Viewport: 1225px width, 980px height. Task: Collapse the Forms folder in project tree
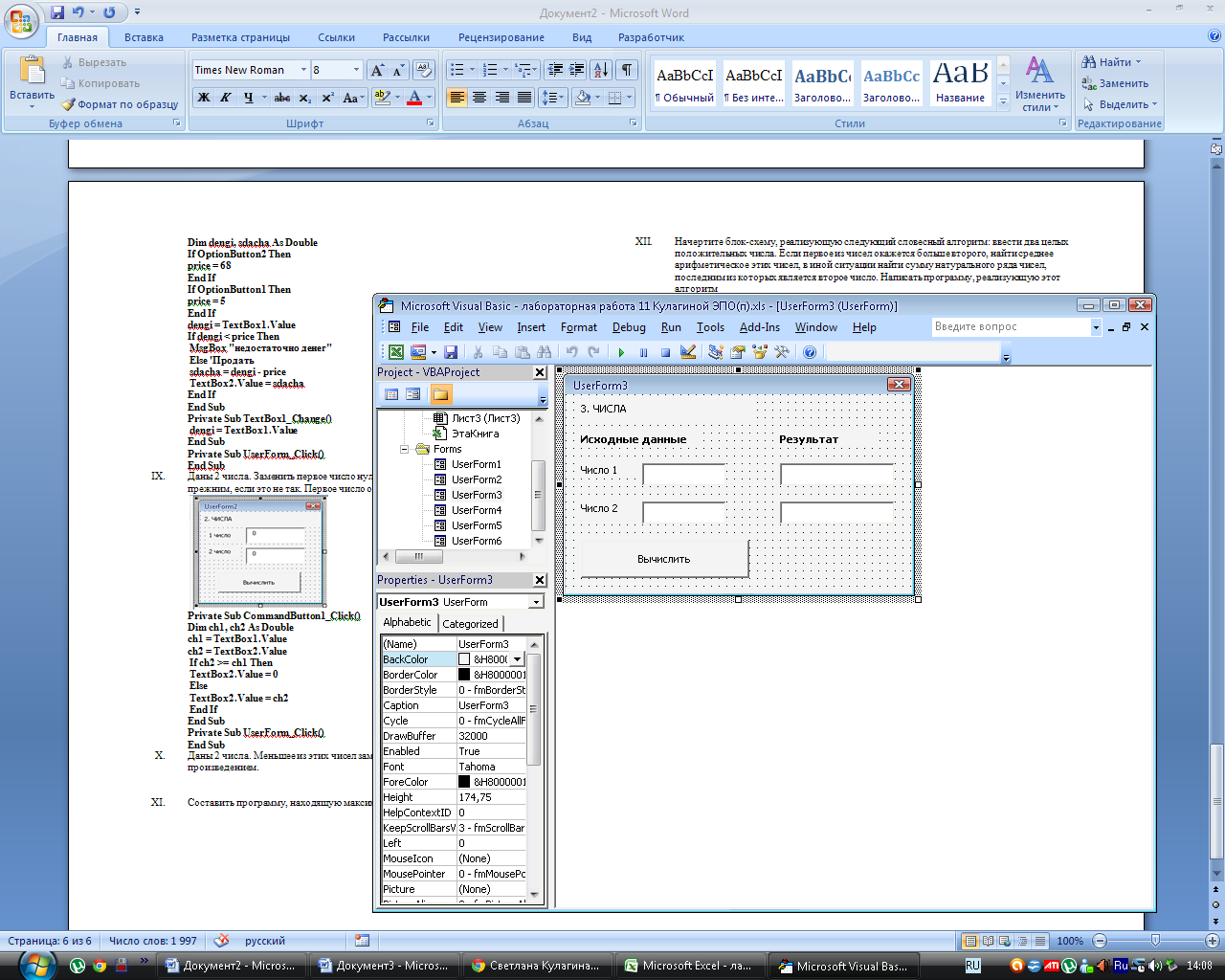click(405, 449)
